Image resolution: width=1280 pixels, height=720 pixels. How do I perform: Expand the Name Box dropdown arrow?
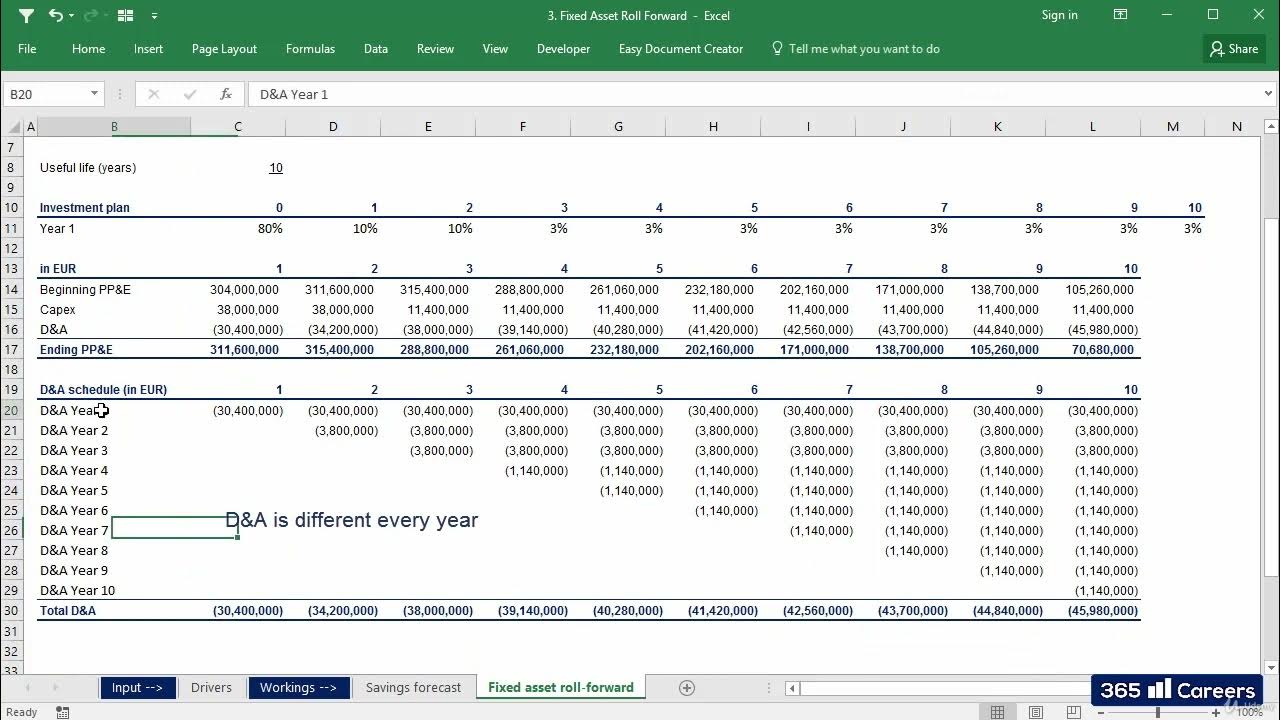tap(95, 94)
